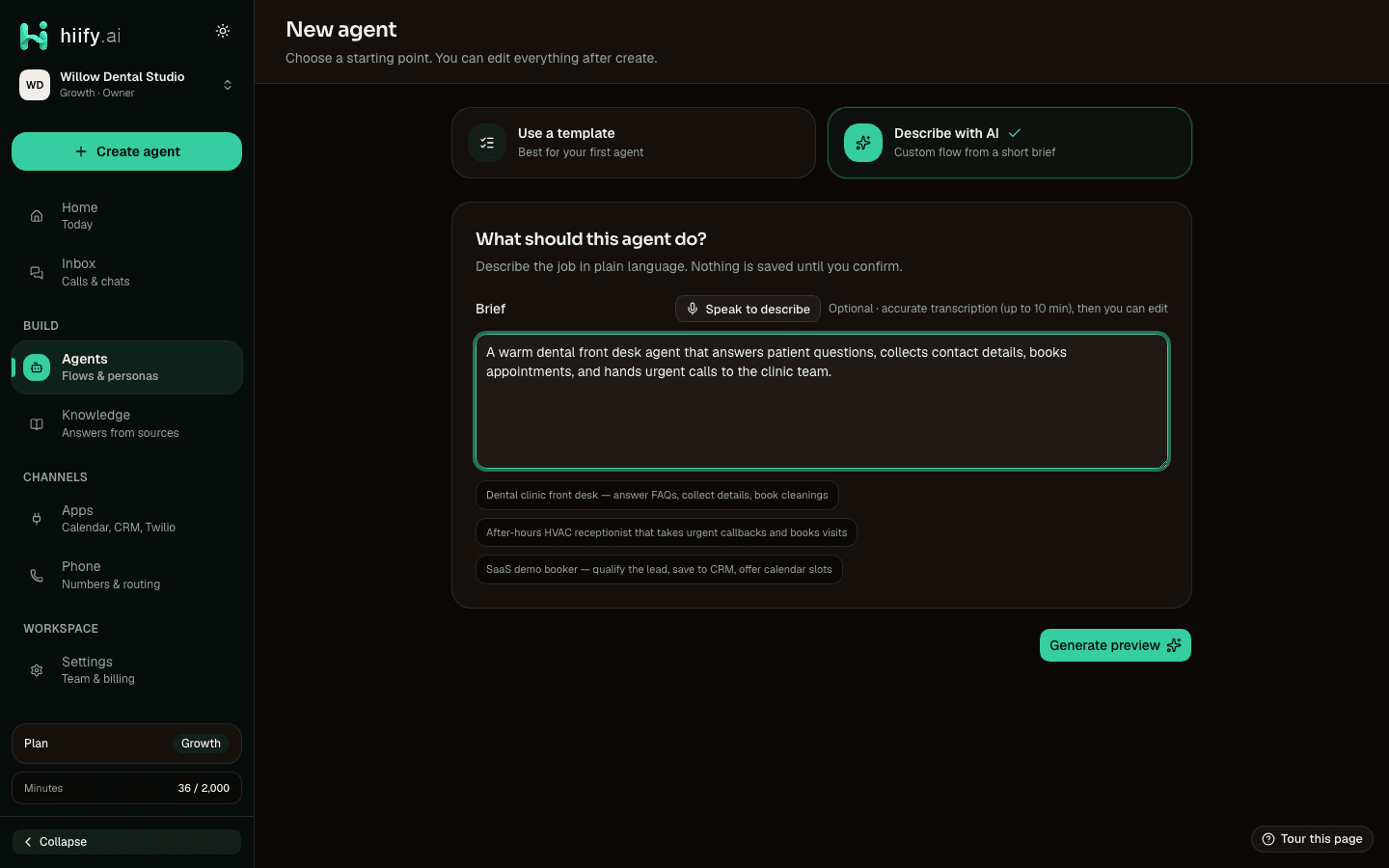Choose the After-hours HVAC receptionist suggestion
Screen dimensions: 1389x868
click(667, 532)
